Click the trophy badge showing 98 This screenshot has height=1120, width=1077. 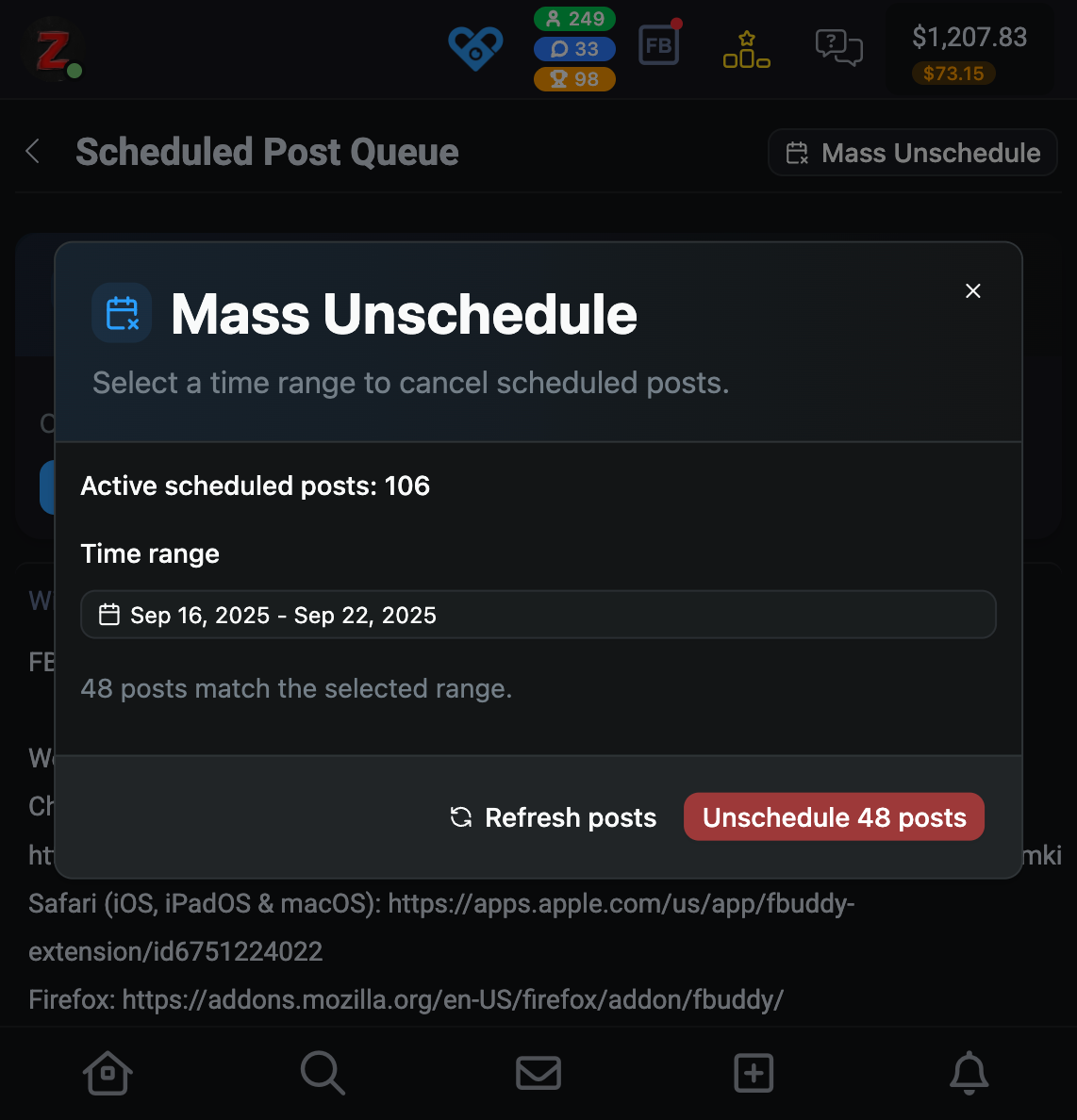click(x=574, y=79)
